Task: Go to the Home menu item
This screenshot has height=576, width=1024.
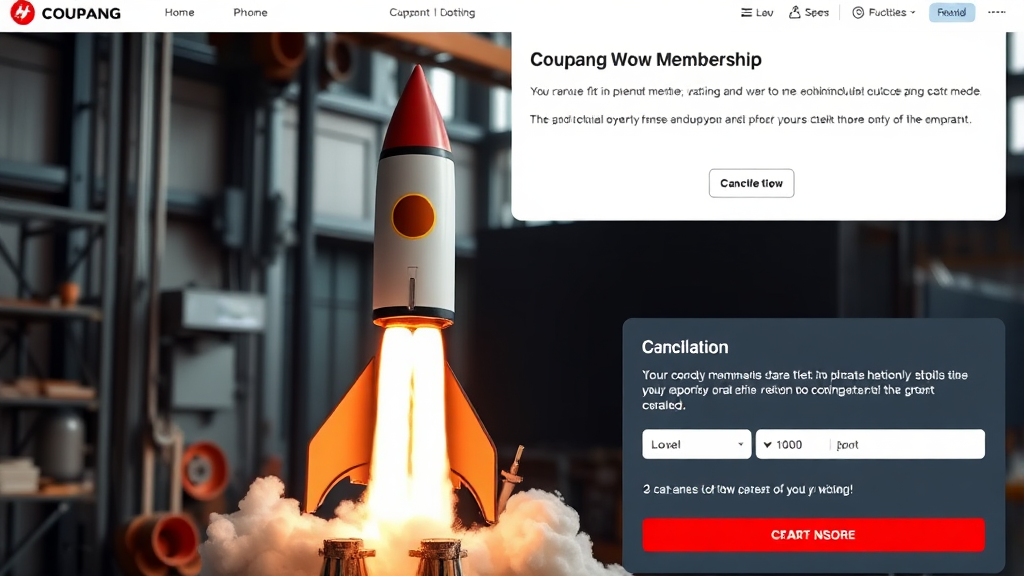Action: point(180,12)
